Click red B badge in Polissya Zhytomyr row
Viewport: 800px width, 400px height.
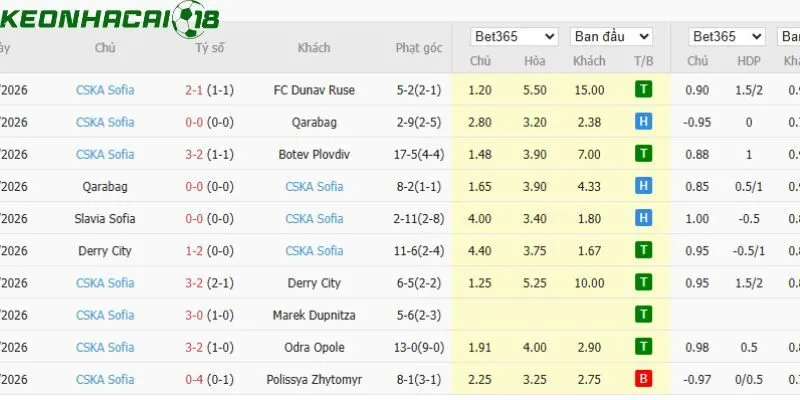pyautogui.click(x=643, y=379)
